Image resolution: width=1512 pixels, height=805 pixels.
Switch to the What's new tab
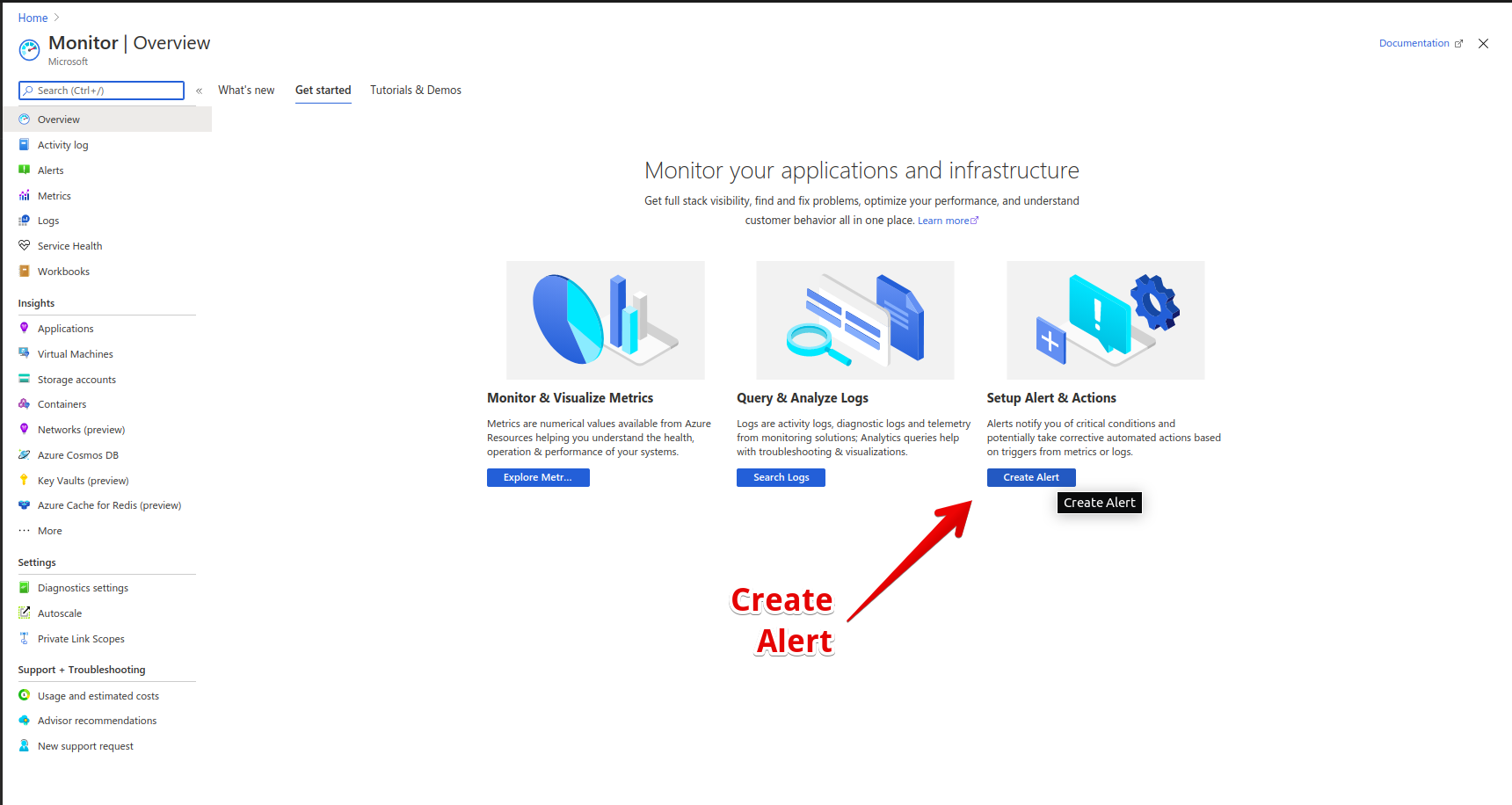point(246,91)
